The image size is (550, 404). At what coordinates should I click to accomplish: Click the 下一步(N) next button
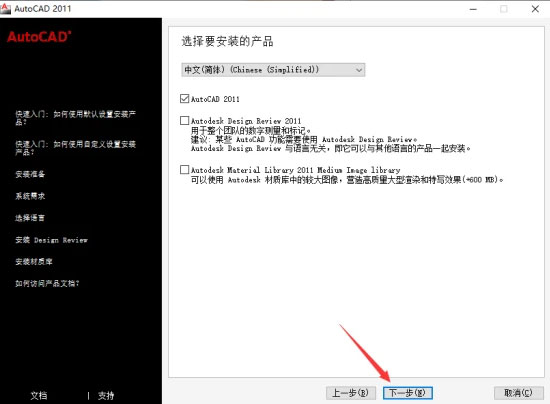[x=408, y=393]
